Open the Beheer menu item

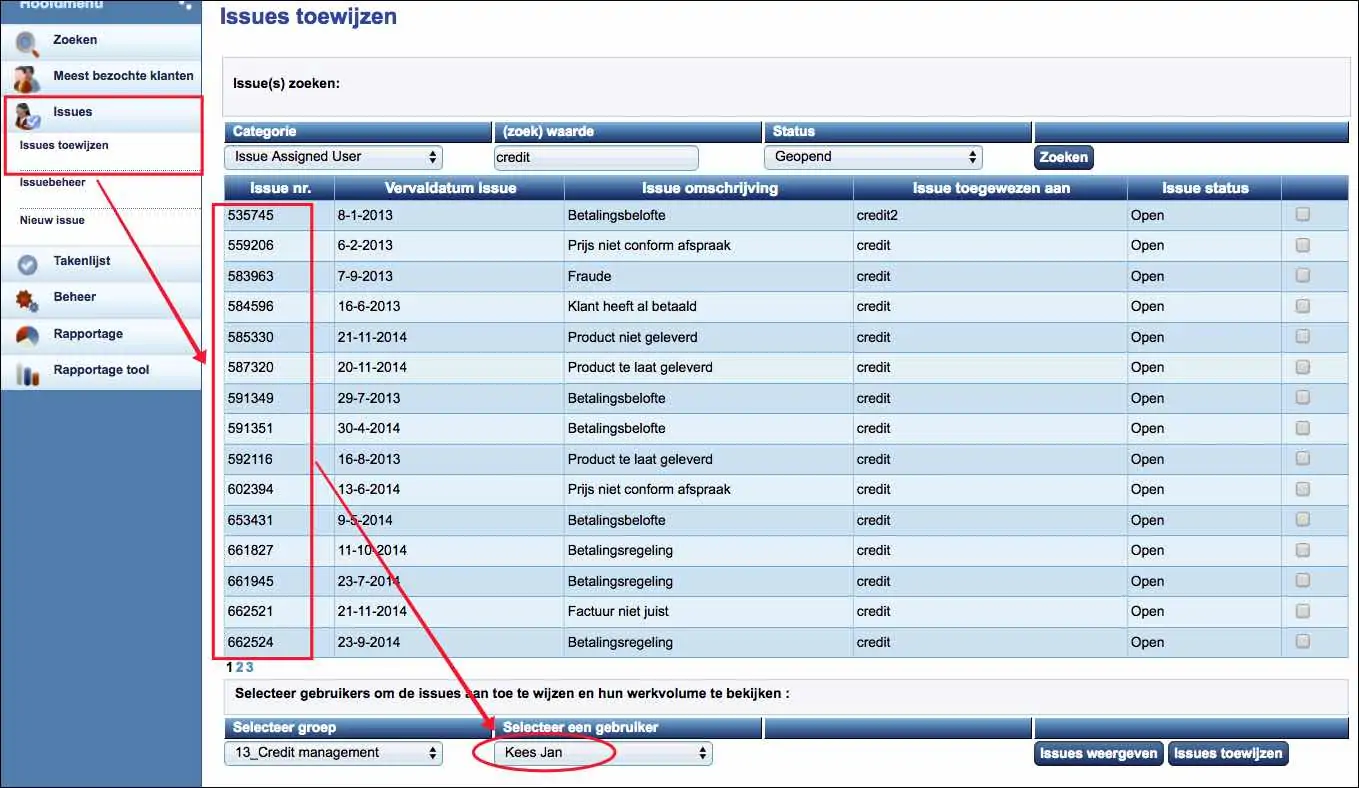pos(75,297)
